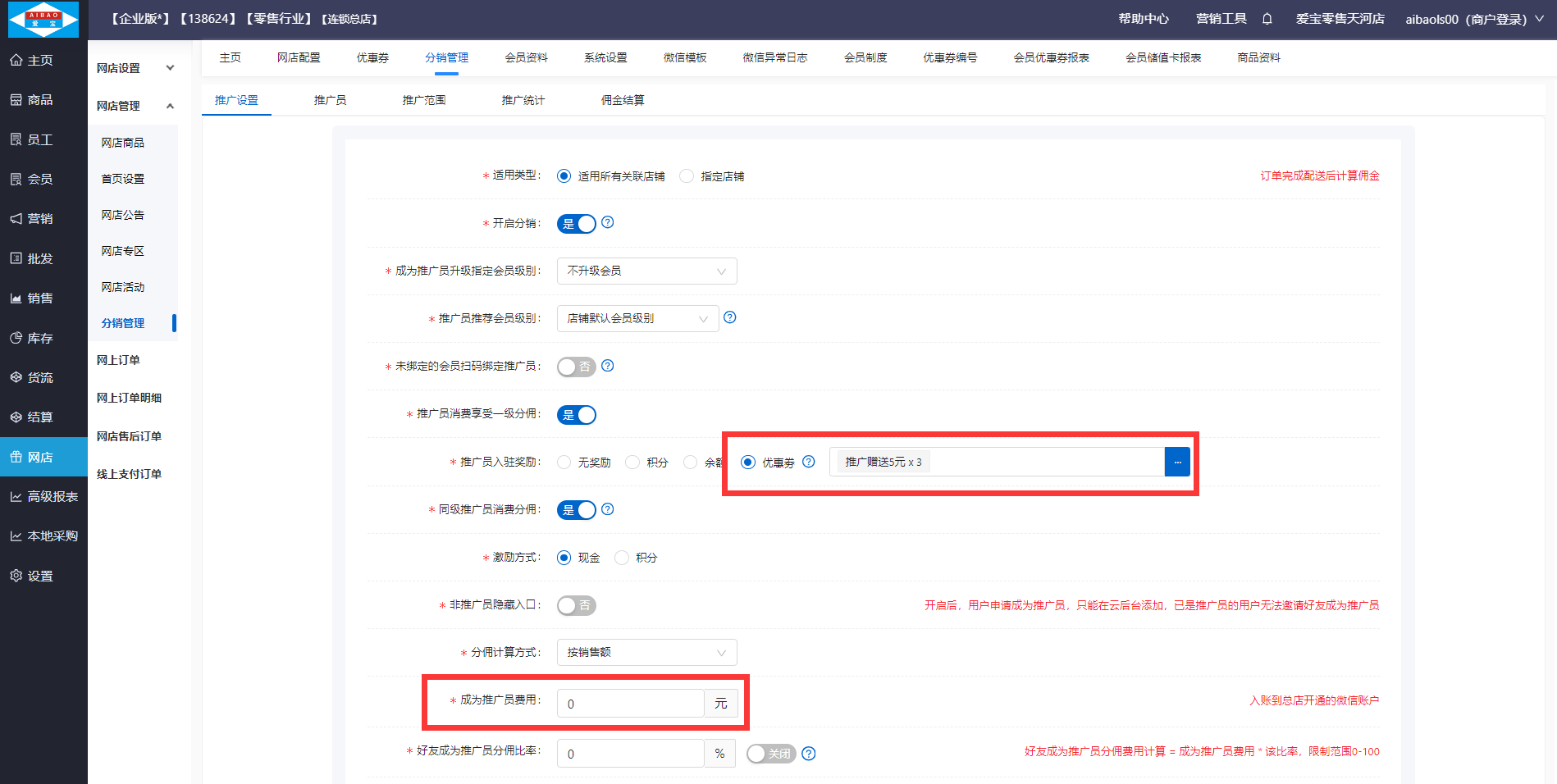Open the 优惠券 top navigation tab
The height and width of the screenshot is (784, 1557).
coord(372,57)
